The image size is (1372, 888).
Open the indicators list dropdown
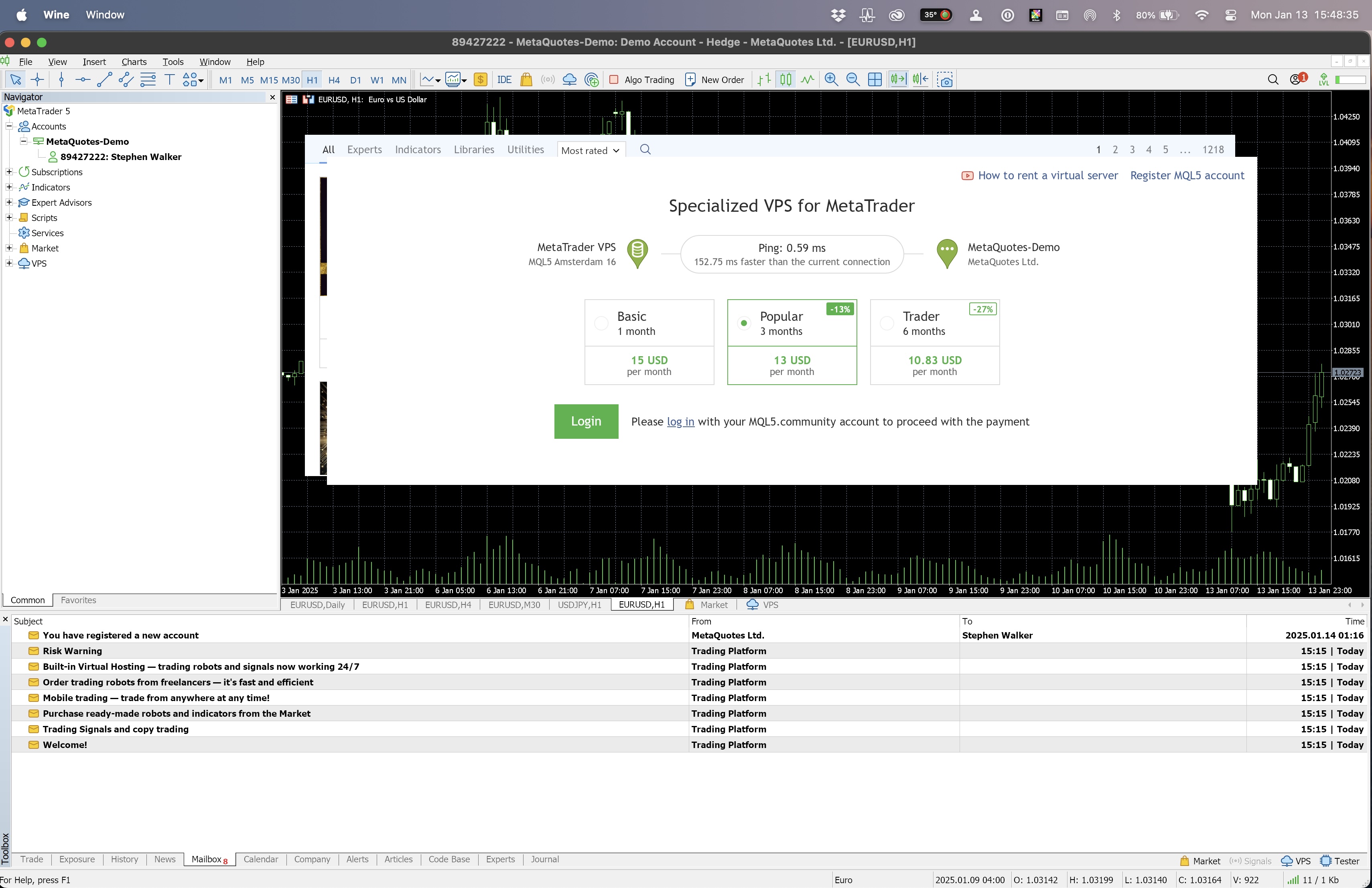pos(456,79)
